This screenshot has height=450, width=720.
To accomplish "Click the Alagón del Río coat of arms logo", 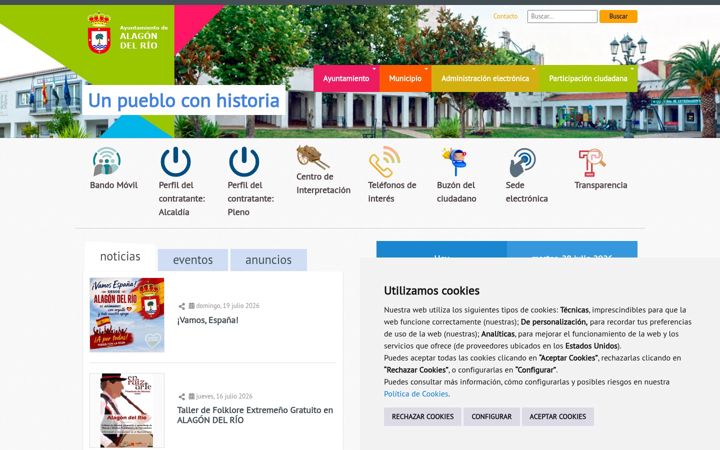I will pos(99,33).
